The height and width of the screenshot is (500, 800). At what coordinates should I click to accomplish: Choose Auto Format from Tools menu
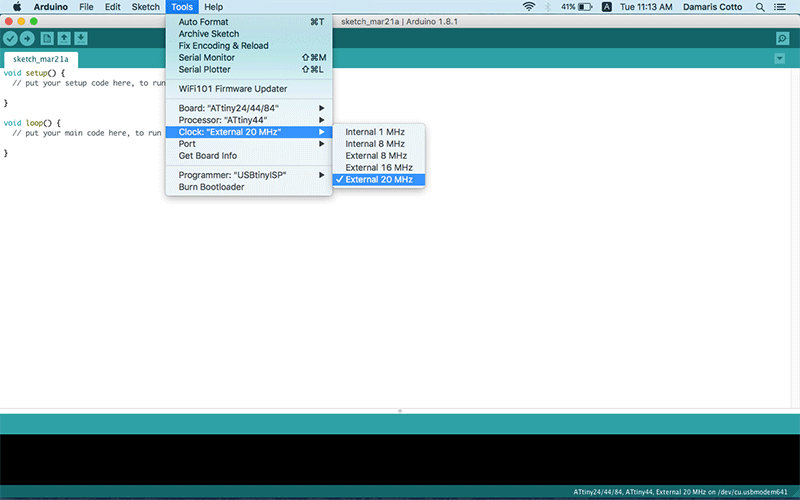click(x=249, y=22)
